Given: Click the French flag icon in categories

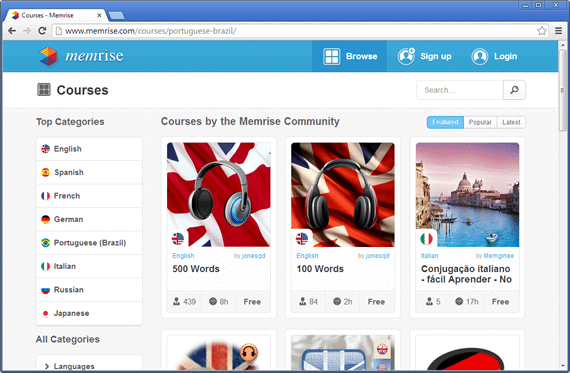Looking at the screenshot, I should coord(45,196).
